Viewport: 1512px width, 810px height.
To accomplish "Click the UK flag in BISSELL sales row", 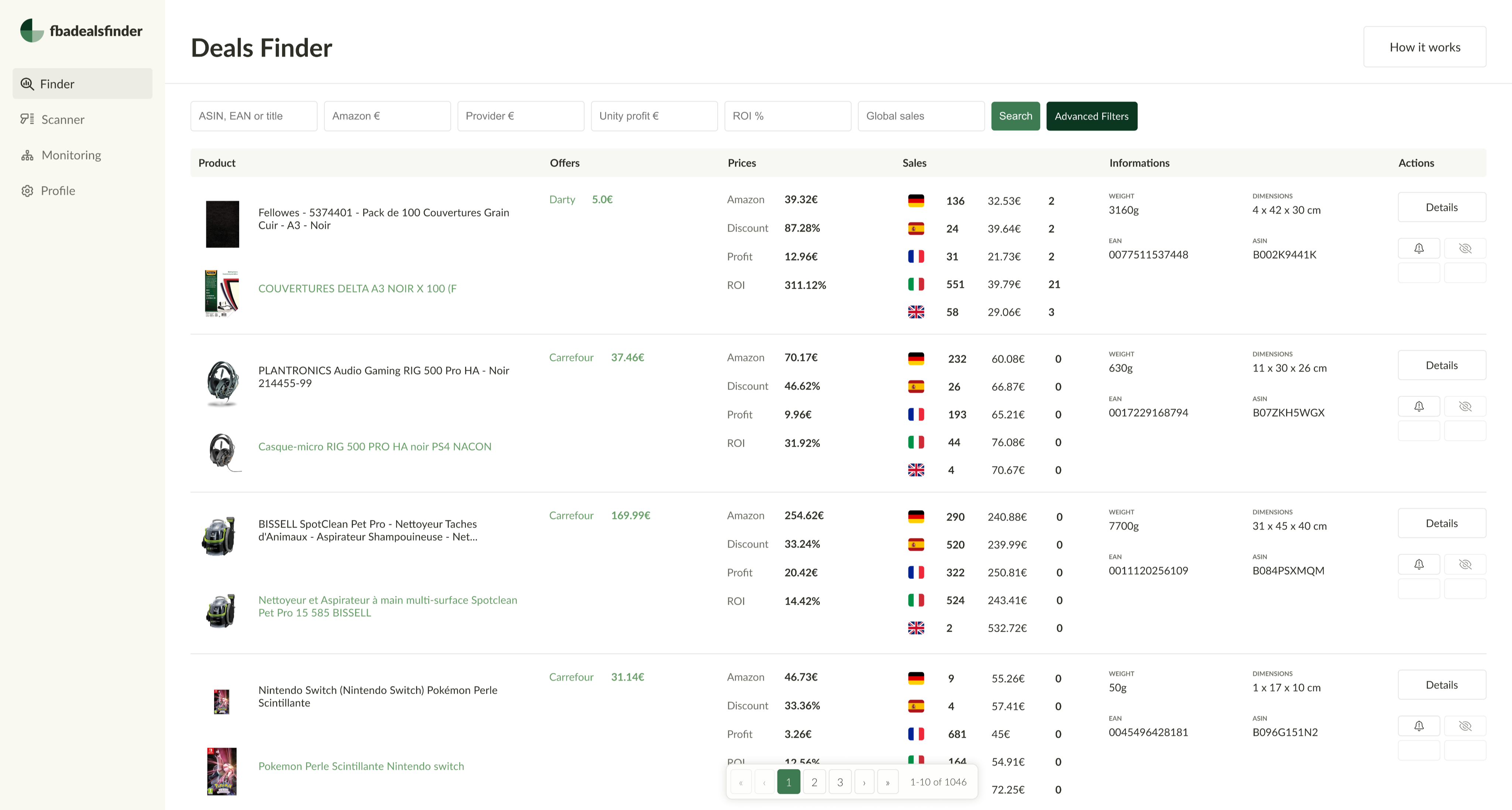I will (915, 628).
